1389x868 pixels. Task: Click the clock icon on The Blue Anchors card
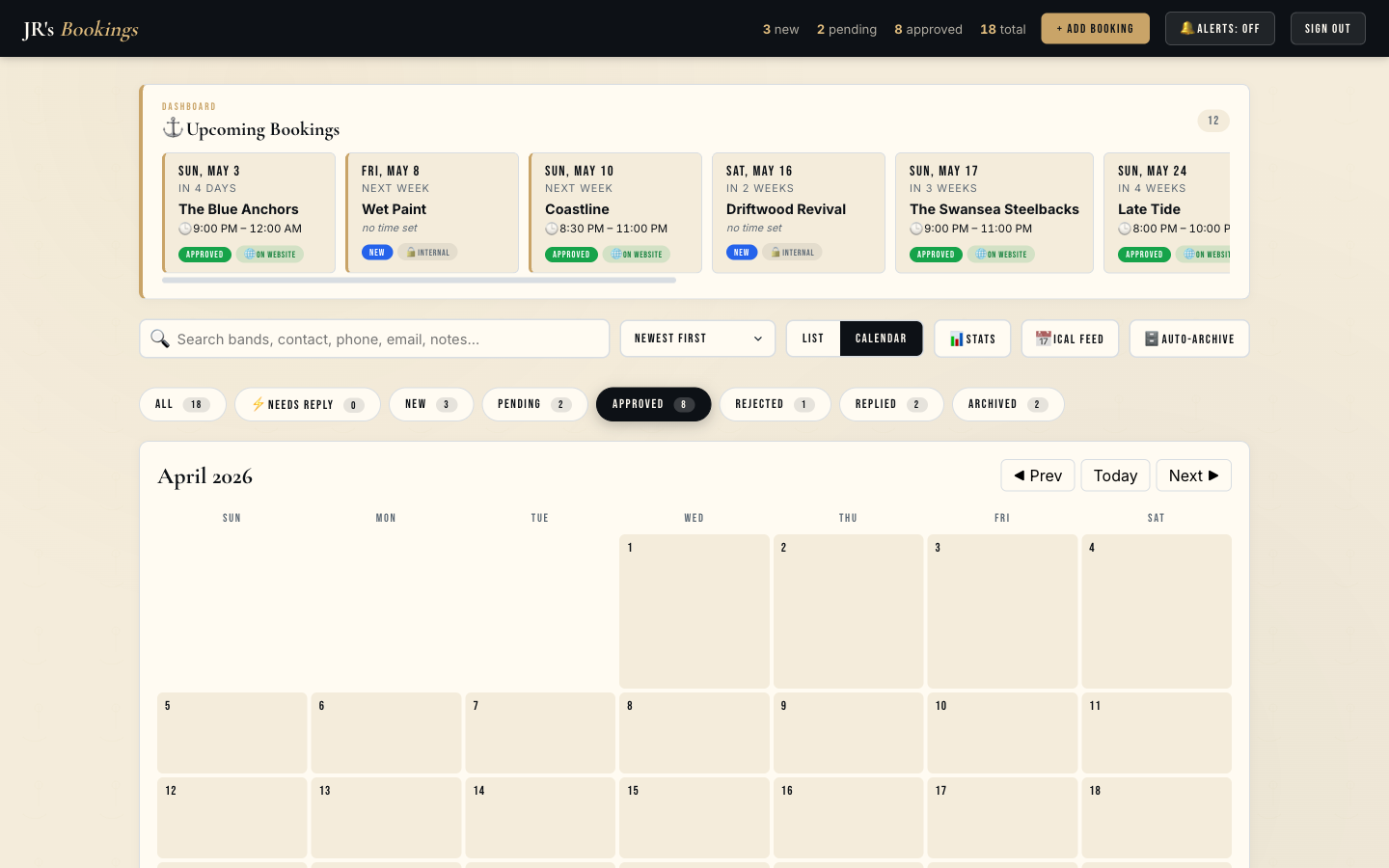(x=186, y=229)
